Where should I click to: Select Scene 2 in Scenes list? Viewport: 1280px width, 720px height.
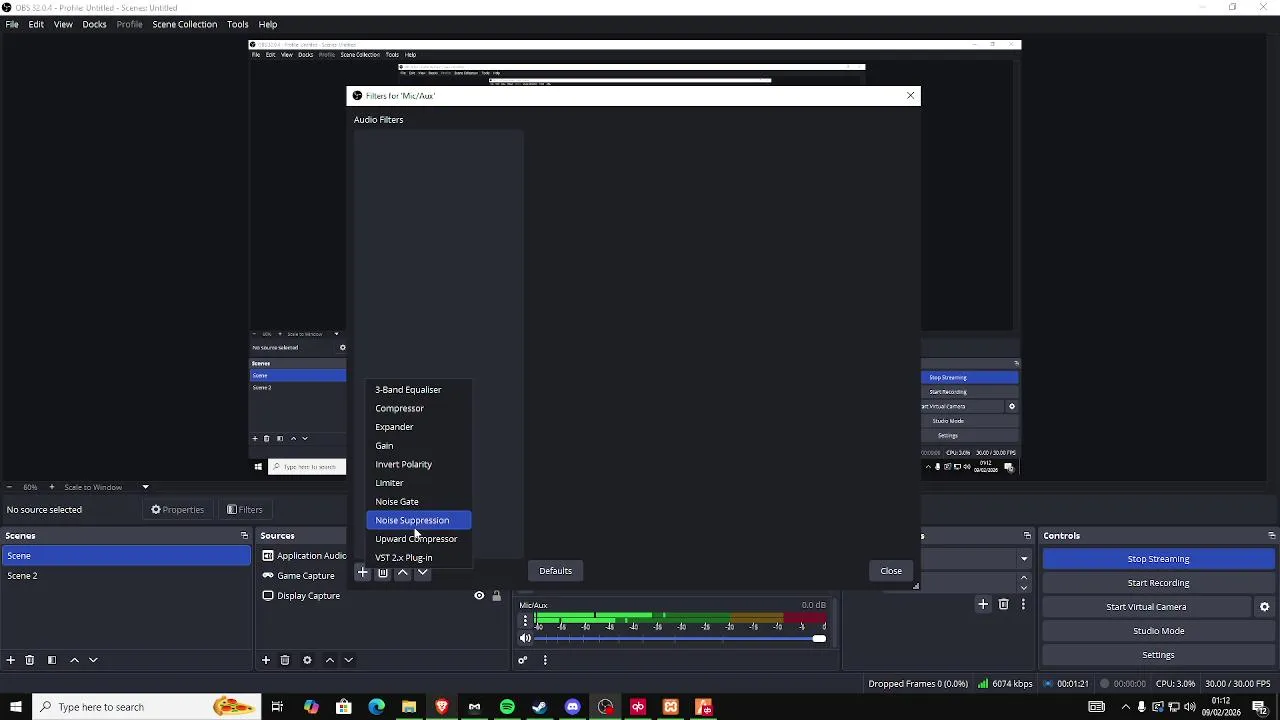tap(126, 576)
